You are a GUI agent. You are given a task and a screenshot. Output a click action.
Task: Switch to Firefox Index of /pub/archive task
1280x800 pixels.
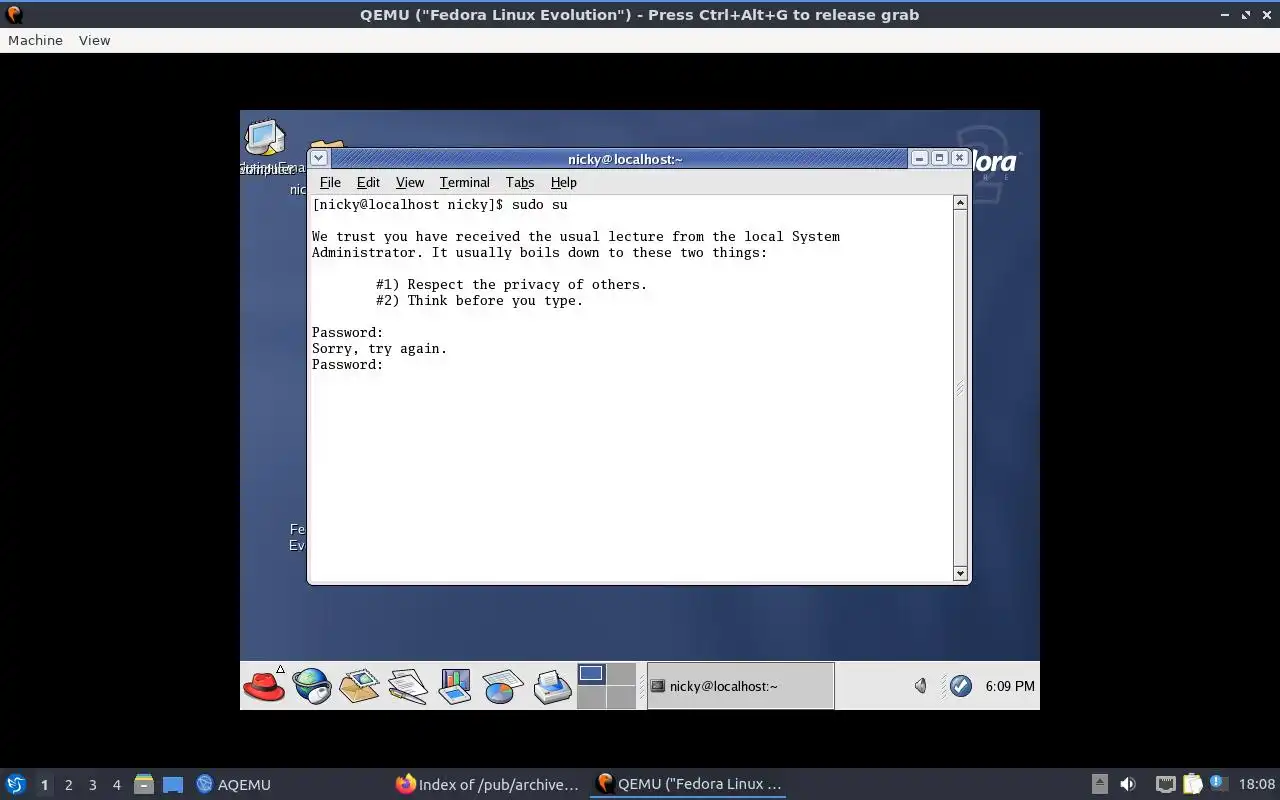point(487,784)
